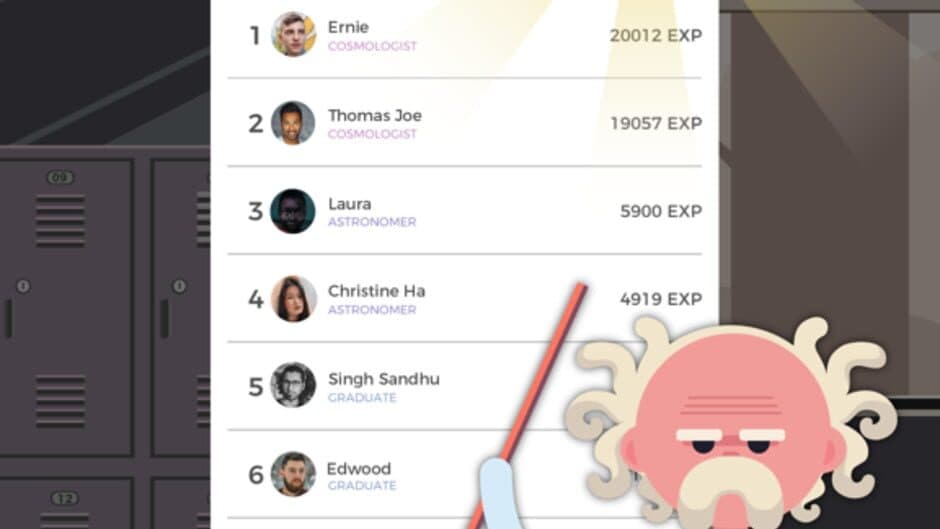Click Ernie's COSMOLOGIST rank label
The height and width of the screenshot is (529, 940).
coord(372,46)
